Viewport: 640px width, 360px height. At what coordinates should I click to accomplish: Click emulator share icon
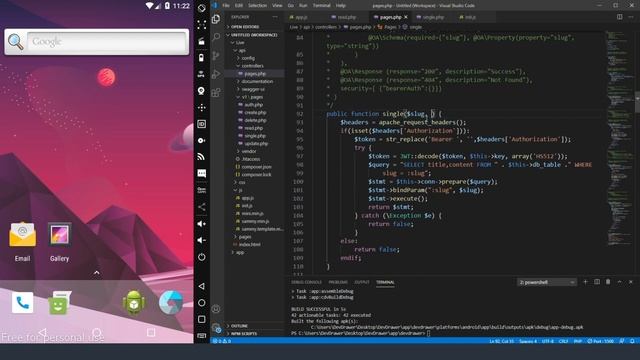[202, 207]
